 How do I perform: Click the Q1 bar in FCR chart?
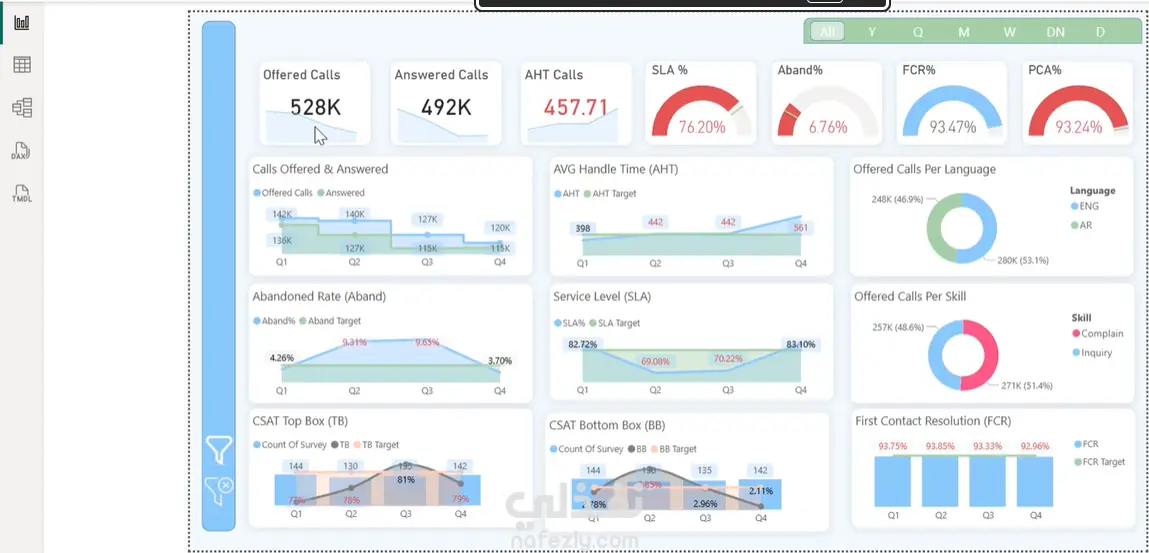click(x=893, y=481)
